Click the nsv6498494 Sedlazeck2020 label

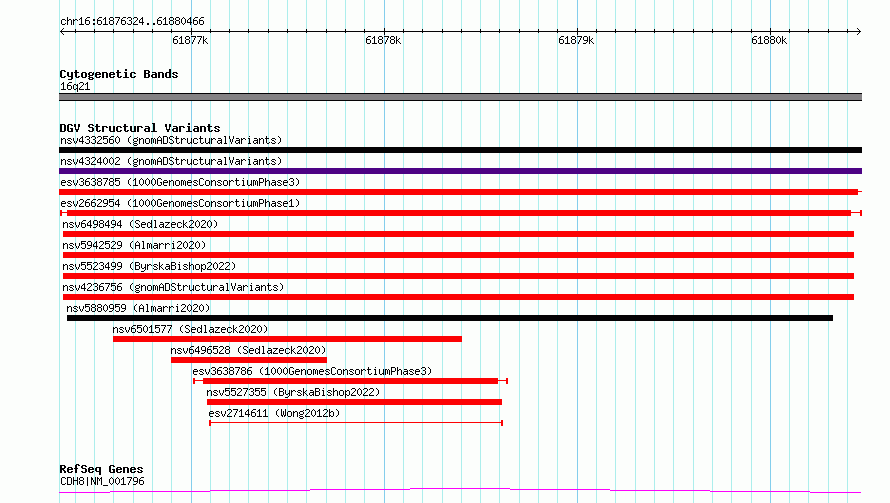click(x=140, y=224)
